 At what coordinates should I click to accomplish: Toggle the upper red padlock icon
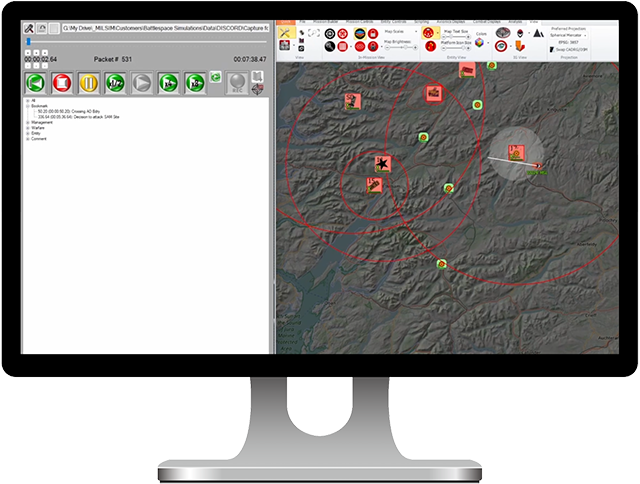[373, 33]
